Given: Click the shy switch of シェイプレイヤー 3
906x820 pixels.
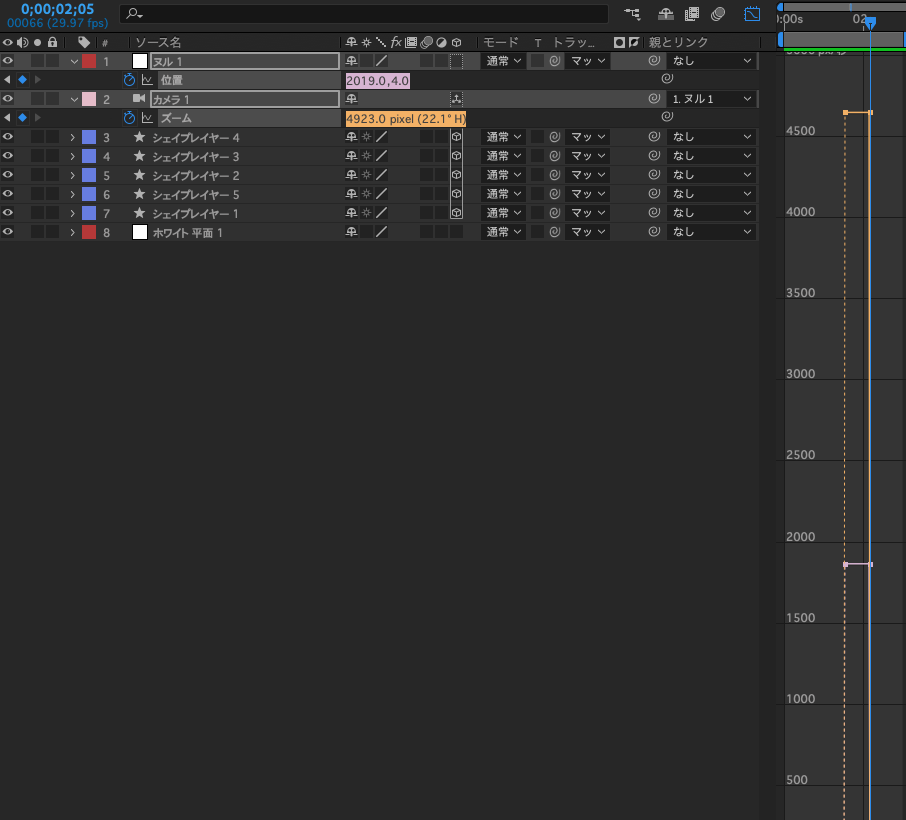Looking at the screenshot, I should 351,156.
